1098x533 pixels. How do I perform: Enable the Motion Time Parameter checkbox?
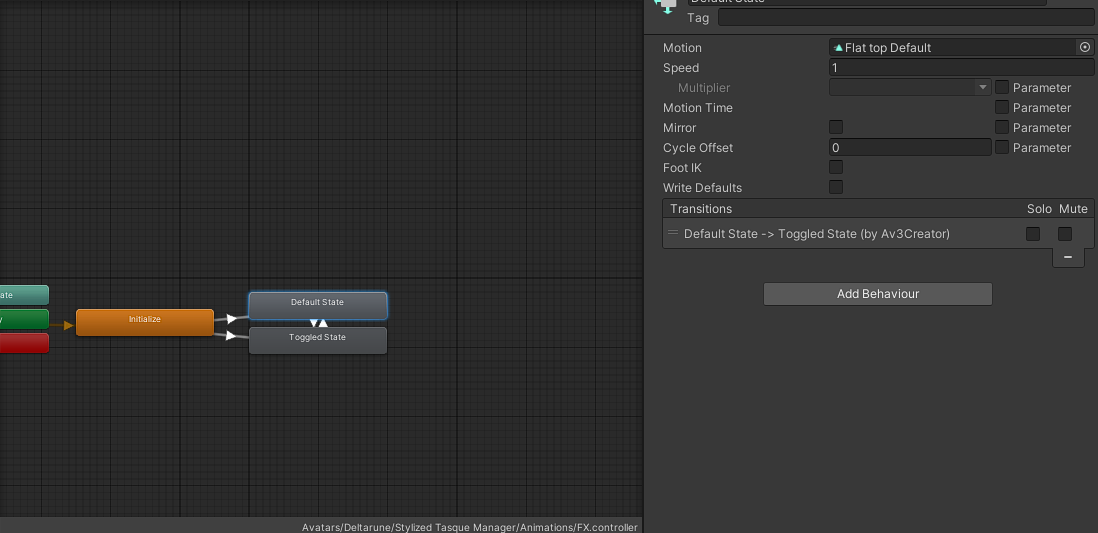click(x=1002, y=106)
